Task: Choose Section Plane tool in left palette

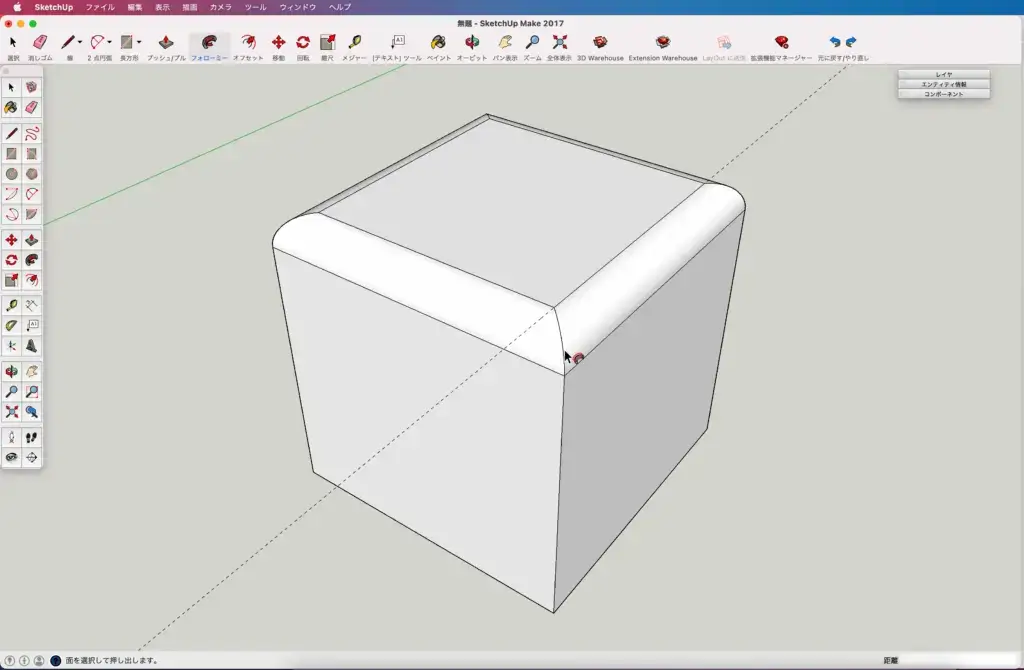Action: coord(31,457)
